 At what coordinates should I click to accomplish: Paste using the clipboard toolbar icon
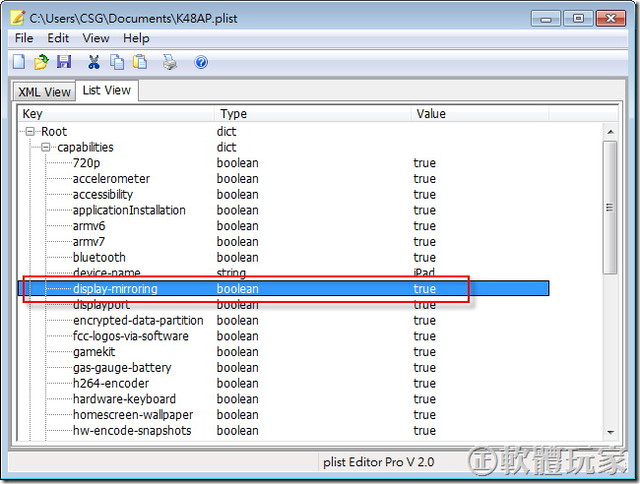pyautogui.click(x=140, y=62)
